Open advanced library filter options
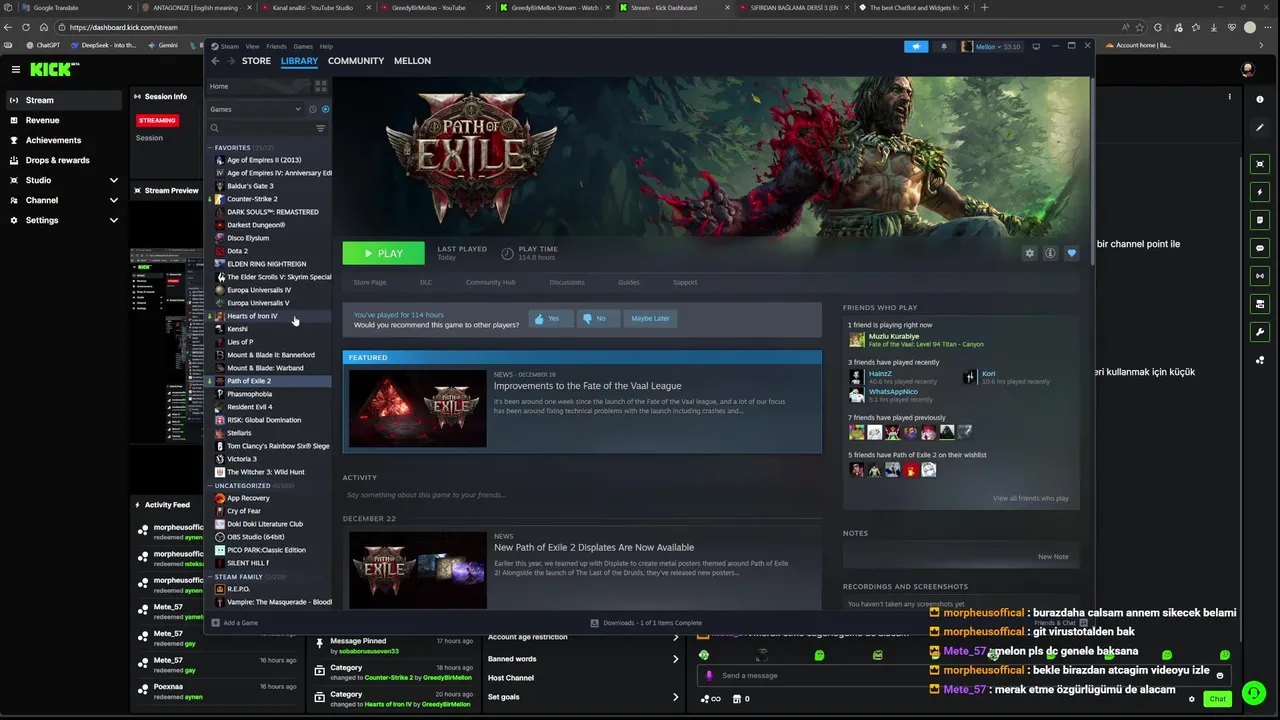Image resolution: width=1280 pixels, height=720 pixels. [321, 128]
